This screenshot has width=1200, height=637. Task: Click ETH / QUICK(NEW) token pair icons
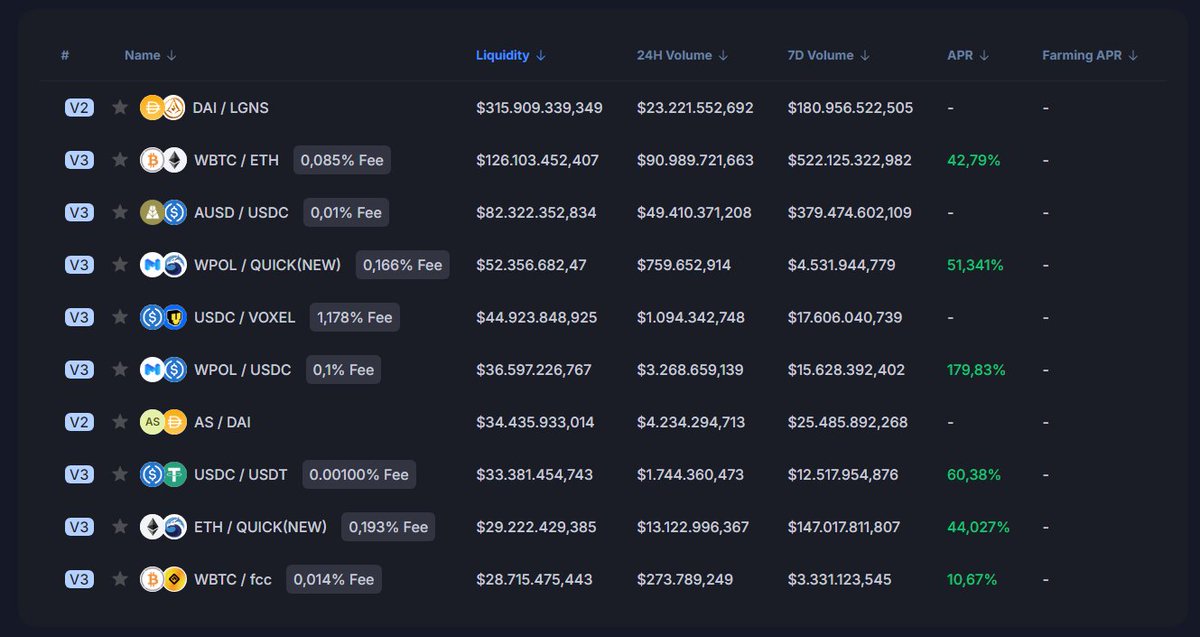pyautogui.click(x=163, y=527)
